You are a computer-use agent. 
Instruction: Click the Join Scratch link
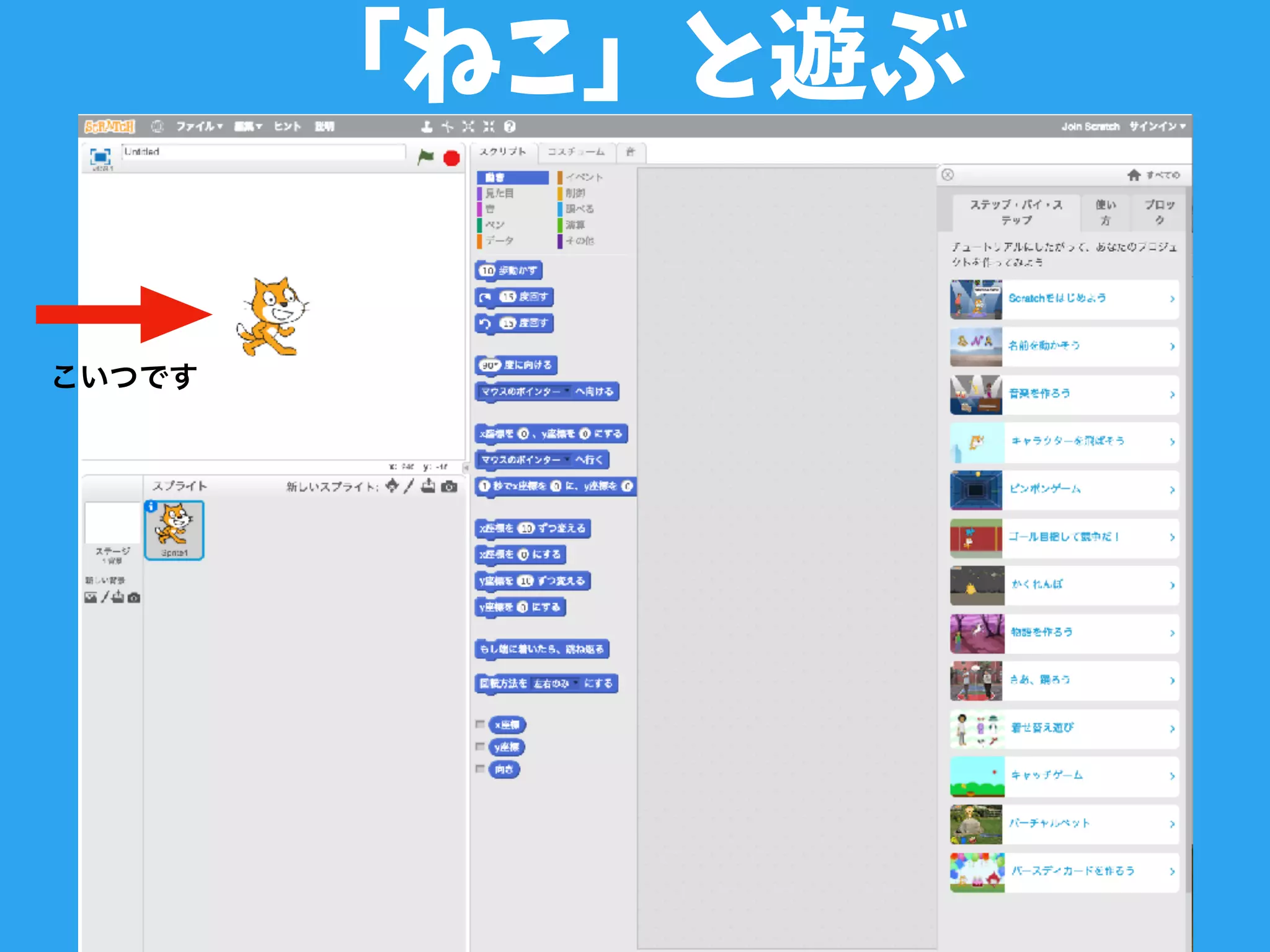pos(1090,126)
